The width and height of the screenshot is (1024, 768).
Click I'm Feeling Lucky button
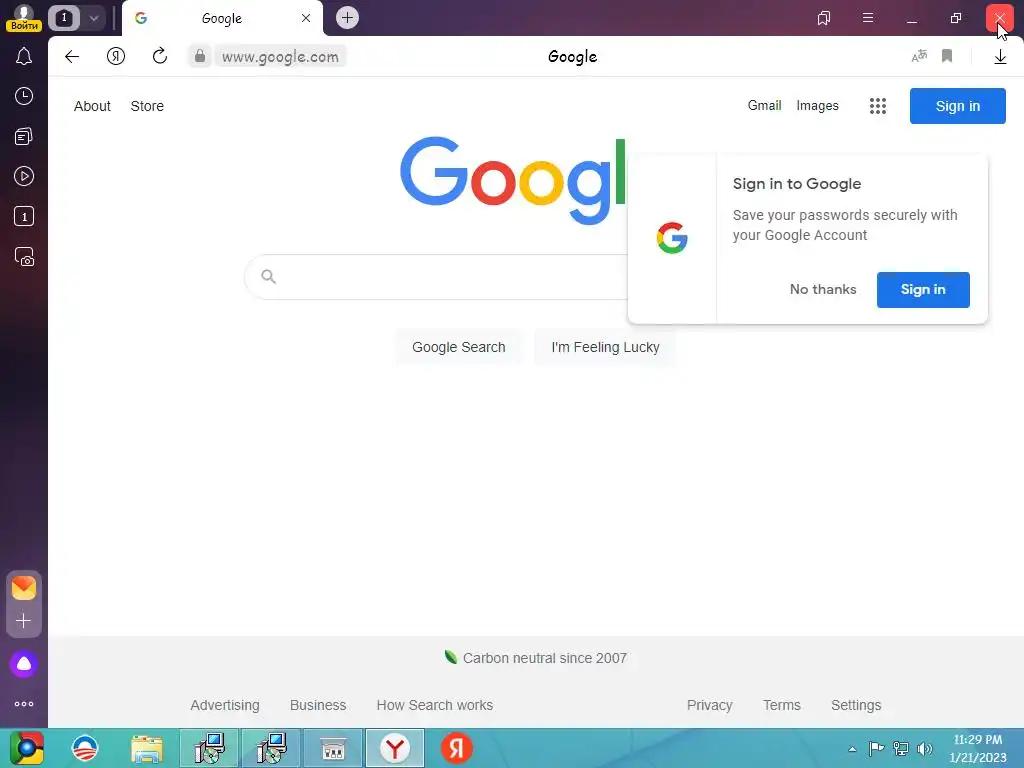tap(605, 347)
